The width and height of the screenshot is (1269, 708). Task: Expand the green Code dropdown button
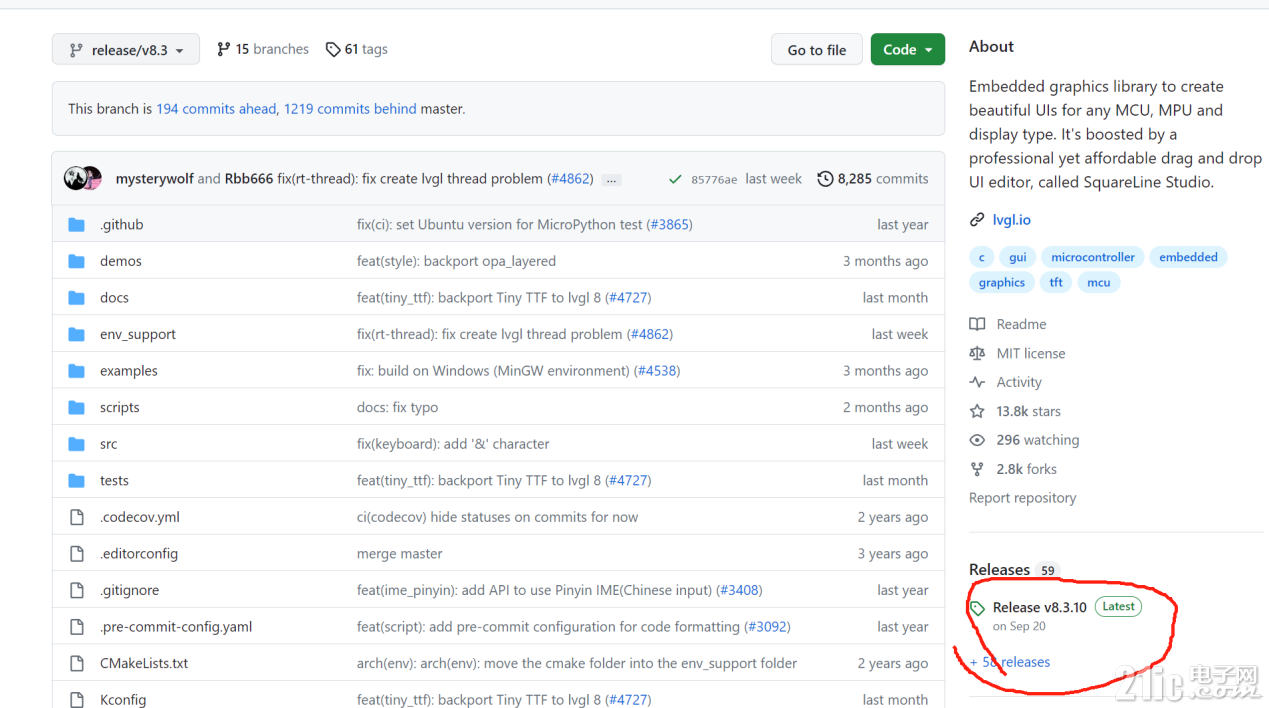[907, 50]
